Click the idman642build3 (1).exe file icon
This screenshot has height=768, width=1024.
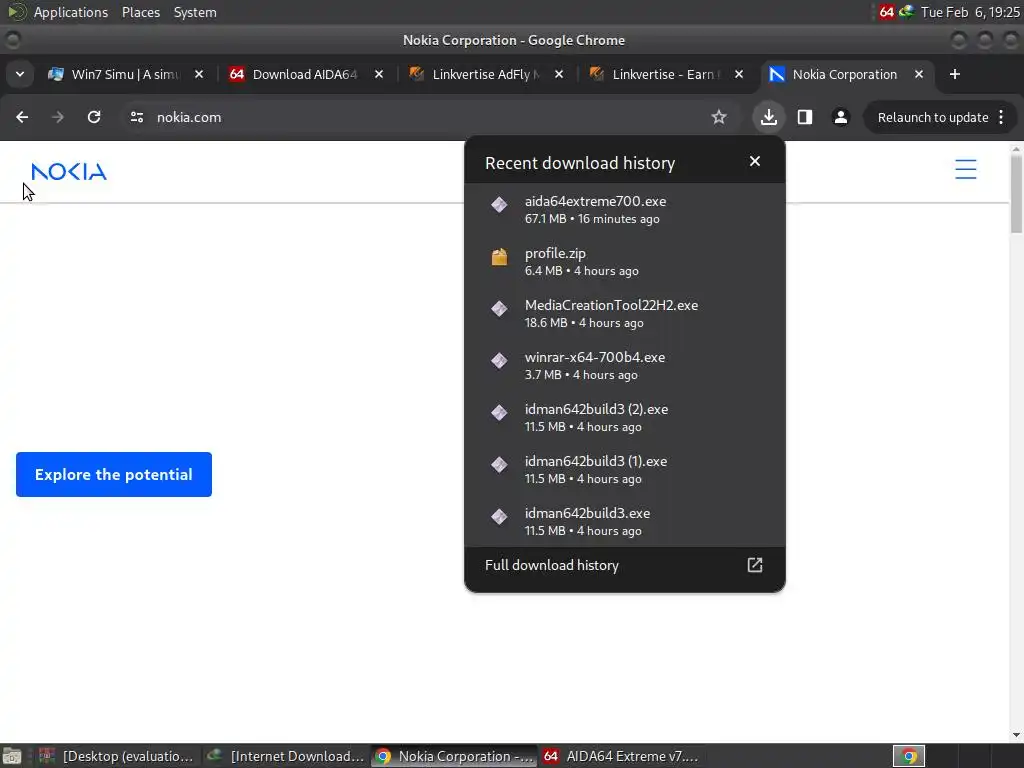click(500, 464)
